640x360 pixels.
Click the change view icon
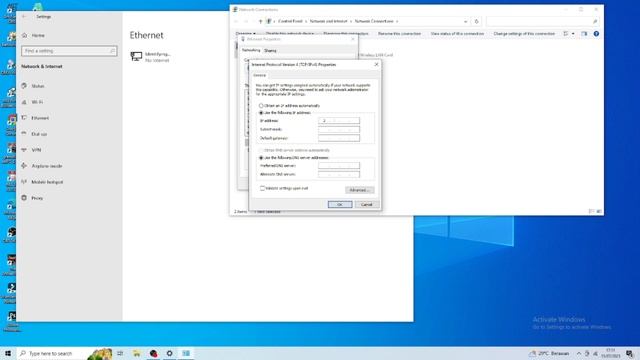[566, 34]
